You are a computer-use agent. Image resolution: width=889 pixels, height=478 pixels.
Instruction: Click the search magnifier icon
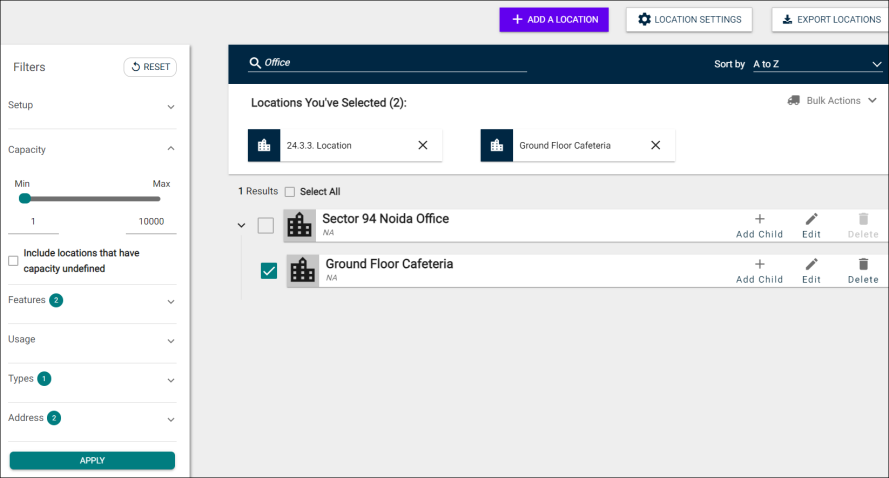(x=255, y=63)
